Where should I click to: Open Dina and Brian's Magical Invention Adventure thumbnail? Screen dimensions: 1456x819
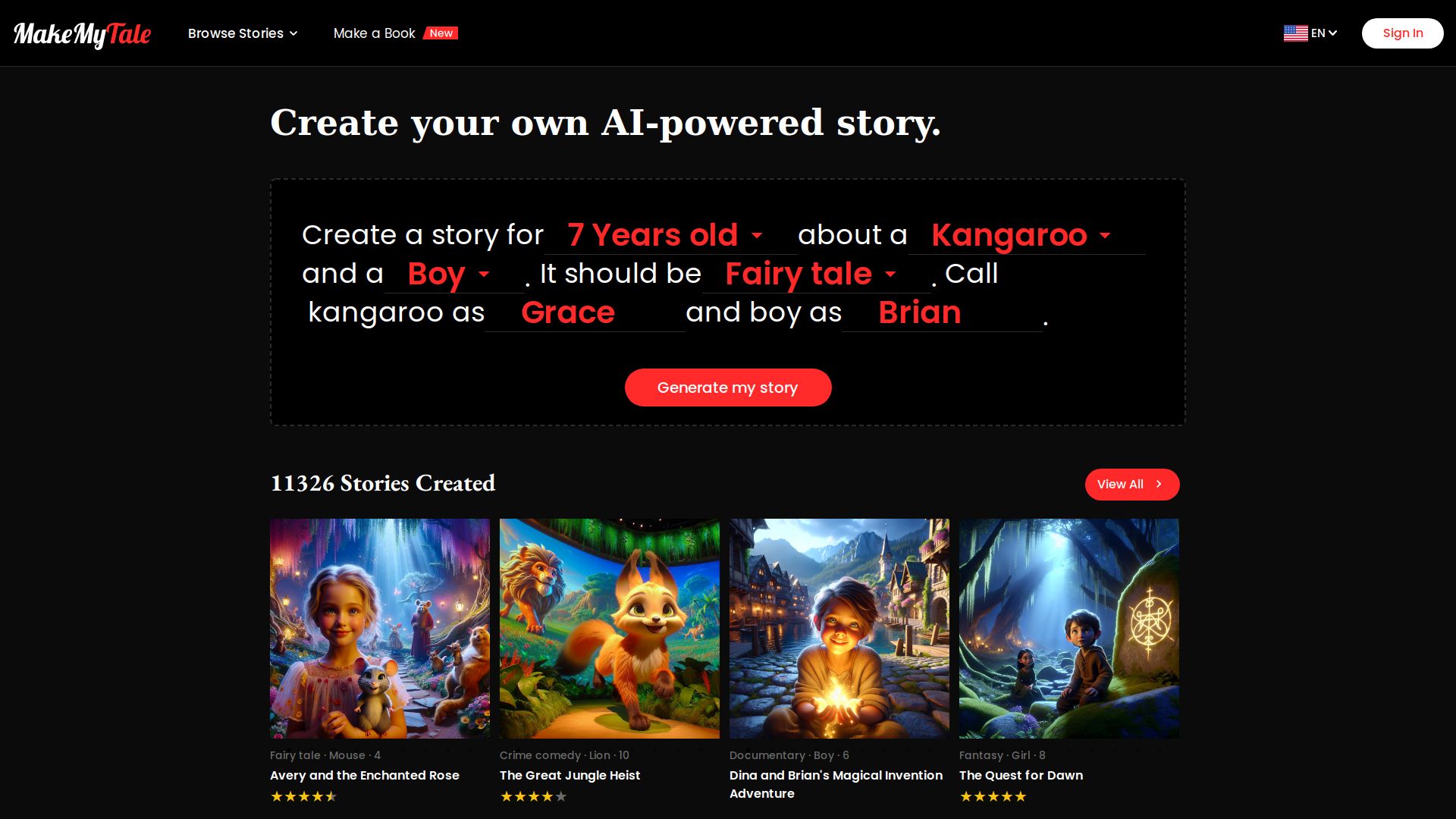point(839,629)
